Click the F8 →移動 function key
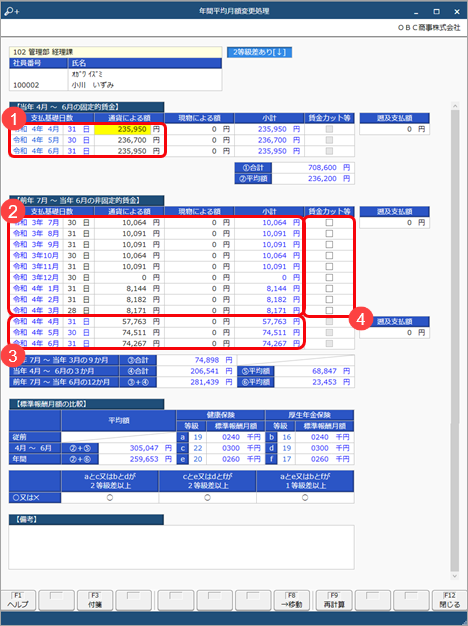468x626 pixels. coord(292,600)
